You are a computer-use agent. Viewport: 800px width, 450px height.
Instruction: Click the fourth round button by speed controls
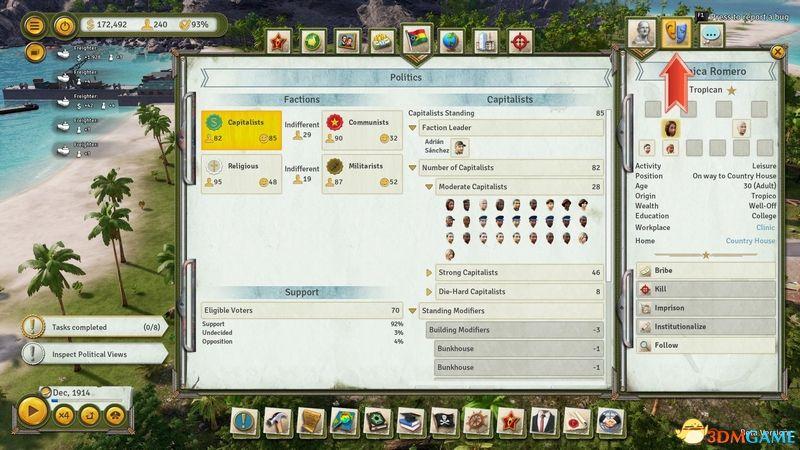click(116, 415)
